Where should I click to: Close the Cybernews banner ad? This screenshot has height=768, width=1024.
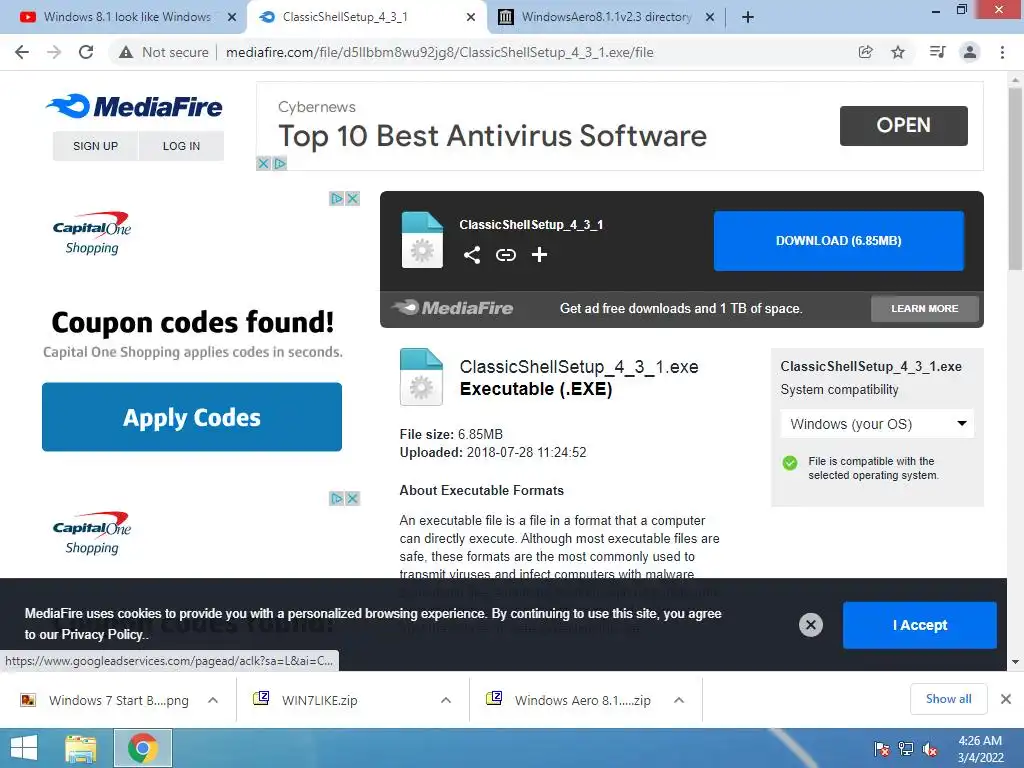(263, 163)
